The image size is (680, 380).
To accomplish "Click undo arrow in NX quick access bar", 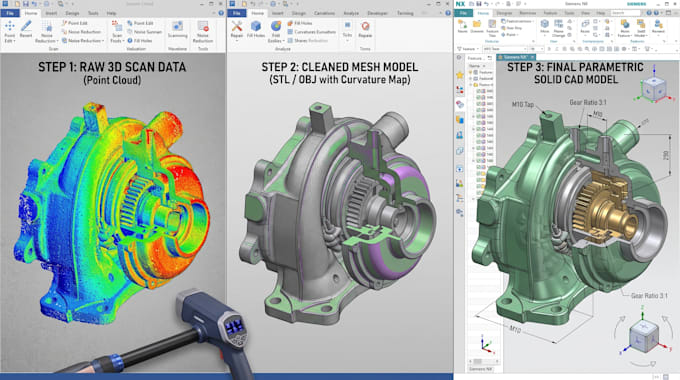I will click(x=486, y=4).
